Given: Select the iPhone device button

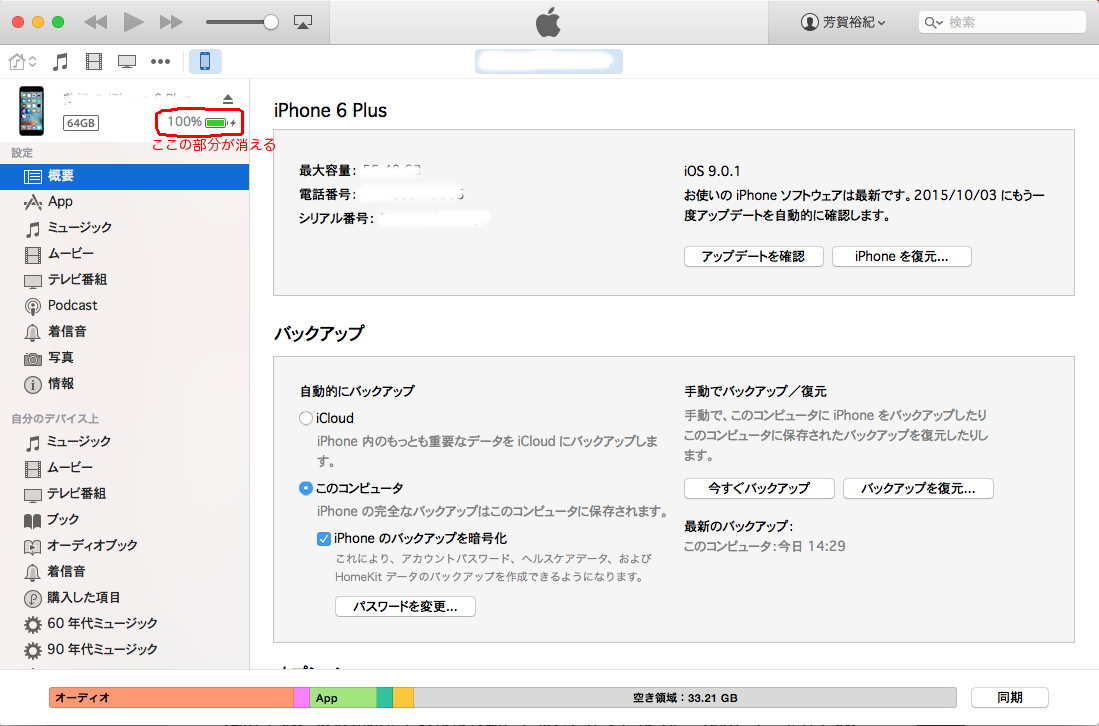Looking at the screenshot, I should tap(205, 62).
